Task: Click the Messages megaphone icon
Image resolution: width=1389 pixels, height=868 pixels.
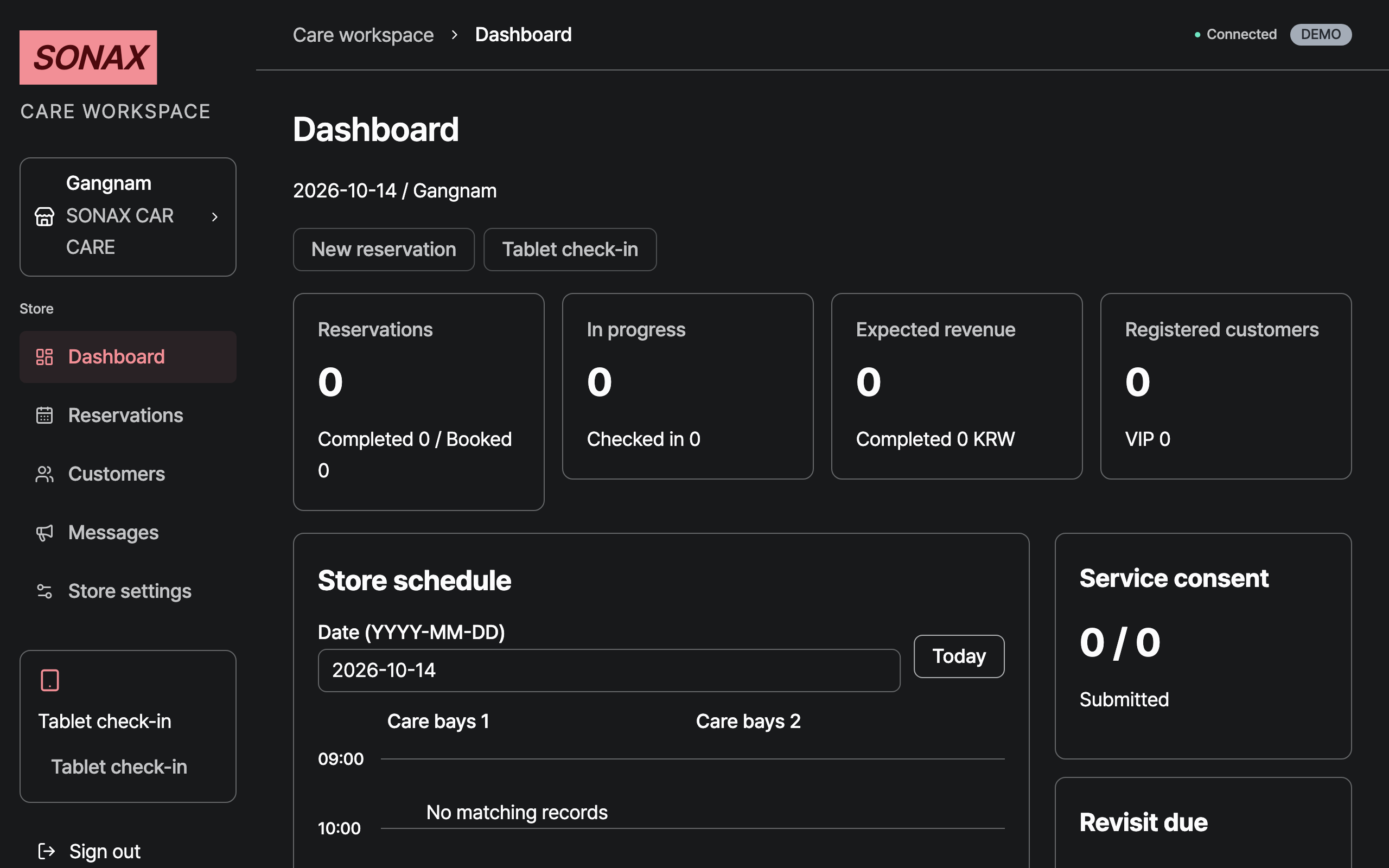Action: point(44,533)
